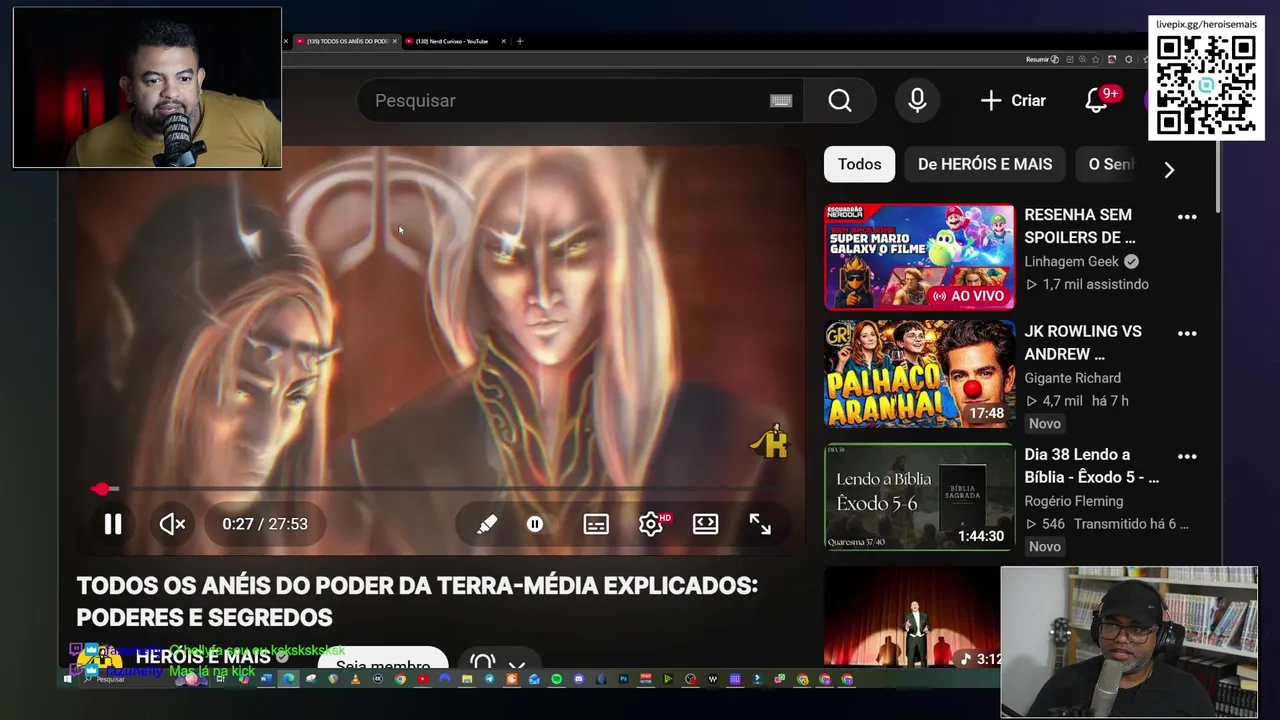Open options menu for Dia 38 Lendo a Bíblia

(x=1187, y=456)
